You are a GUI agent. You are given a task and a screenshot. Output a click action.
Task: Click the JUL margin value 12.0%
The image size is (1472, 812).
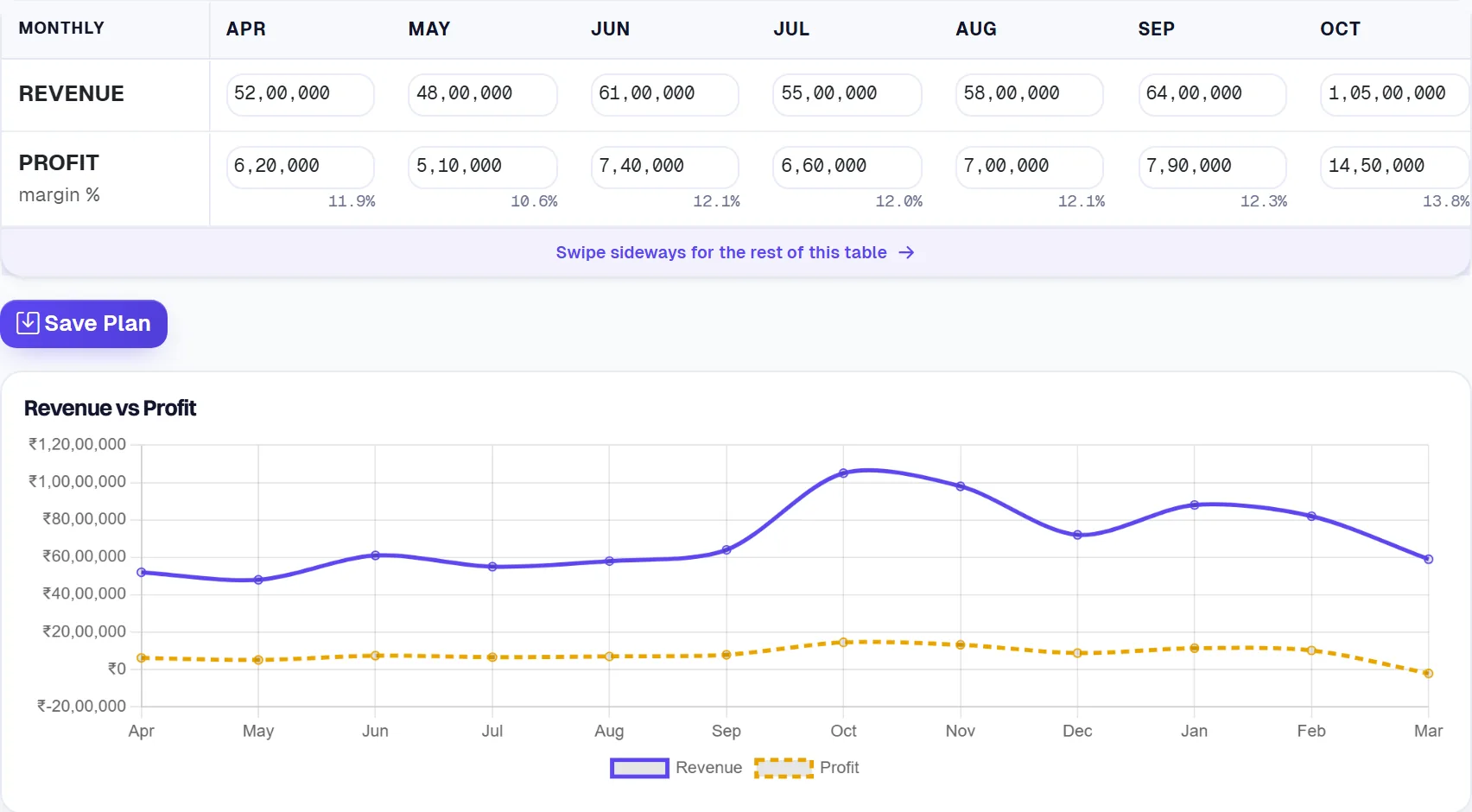pyautogui.click(x=898, y=201)
